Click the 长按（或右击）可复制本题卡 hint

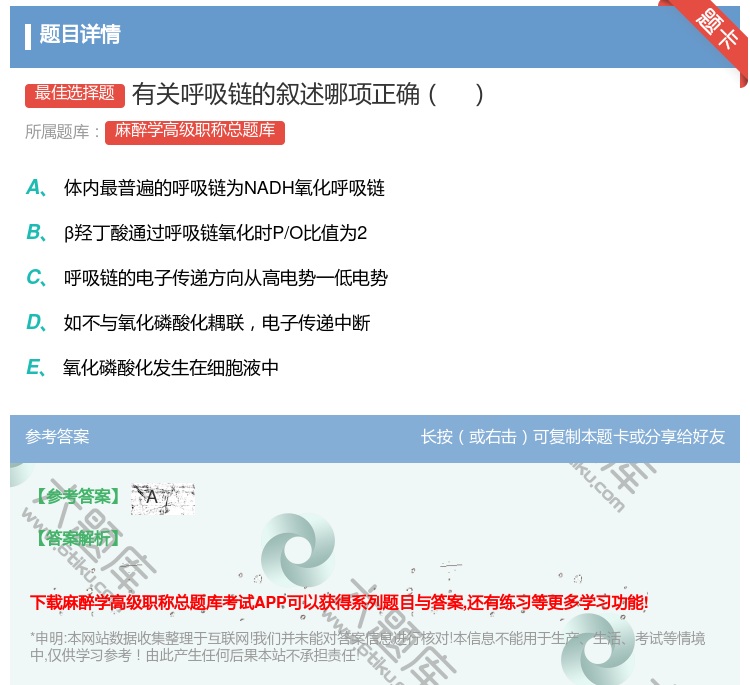point(573,437)
